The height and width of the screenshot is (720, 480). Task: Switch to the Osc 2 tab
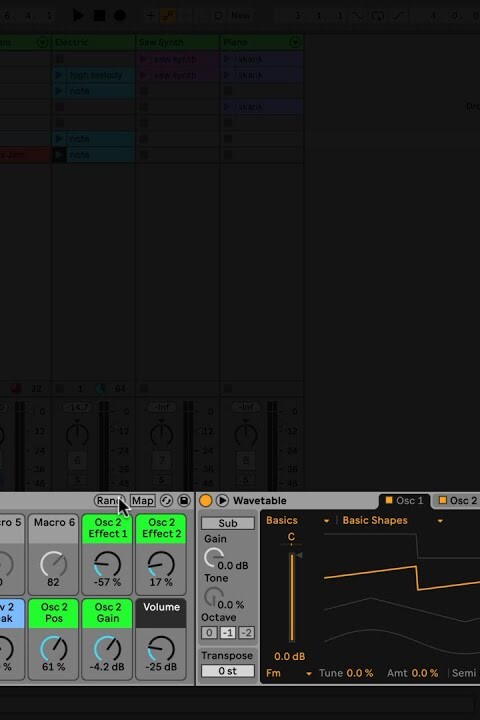point(457,501)
